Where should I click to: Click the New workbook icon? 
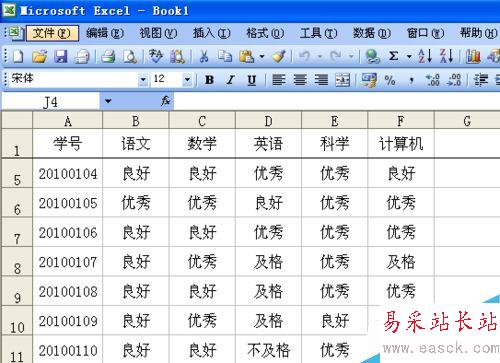coord(18,56)
